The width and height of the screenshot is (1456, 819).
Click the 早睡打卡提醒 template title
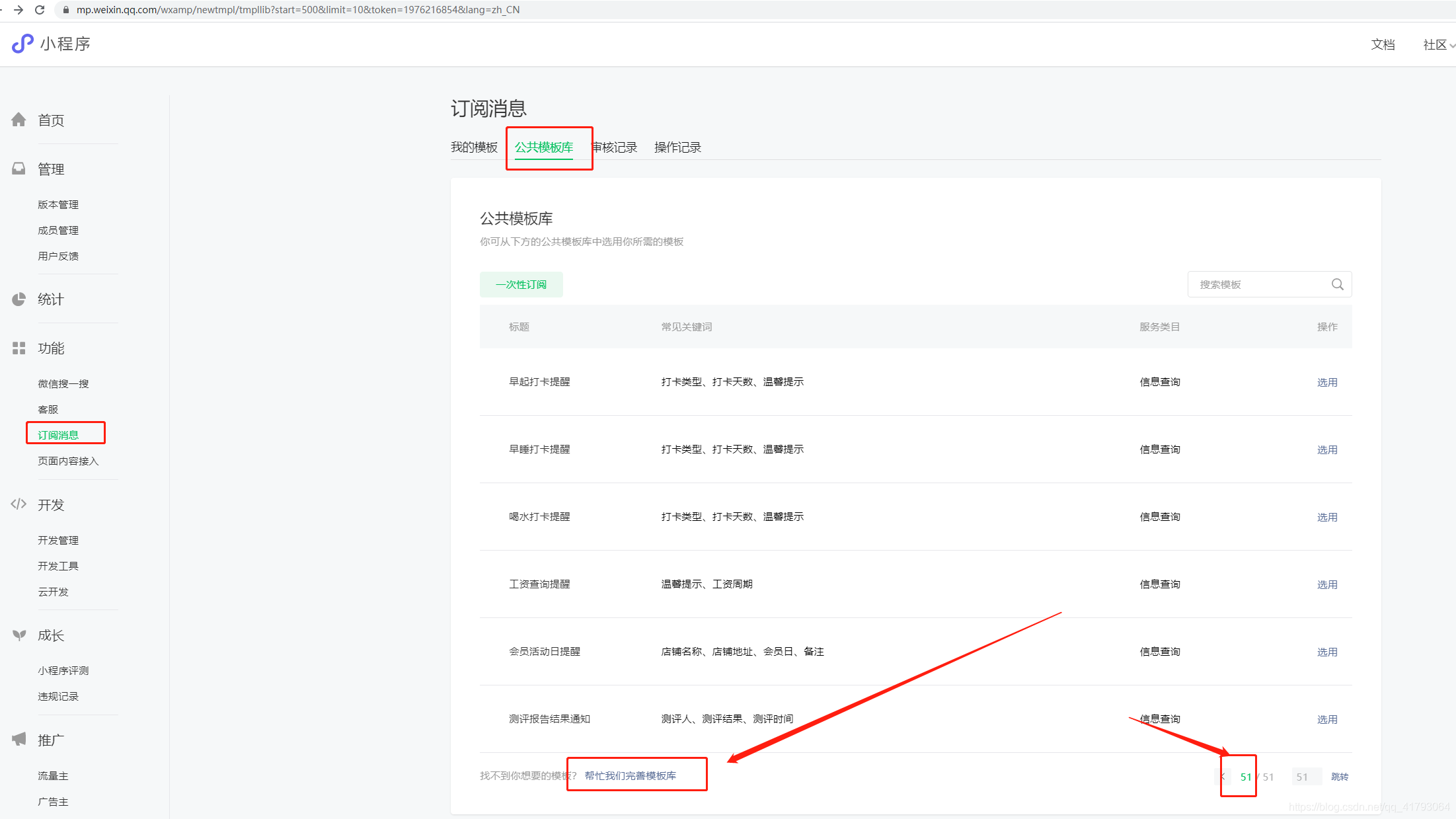(539, 449)
